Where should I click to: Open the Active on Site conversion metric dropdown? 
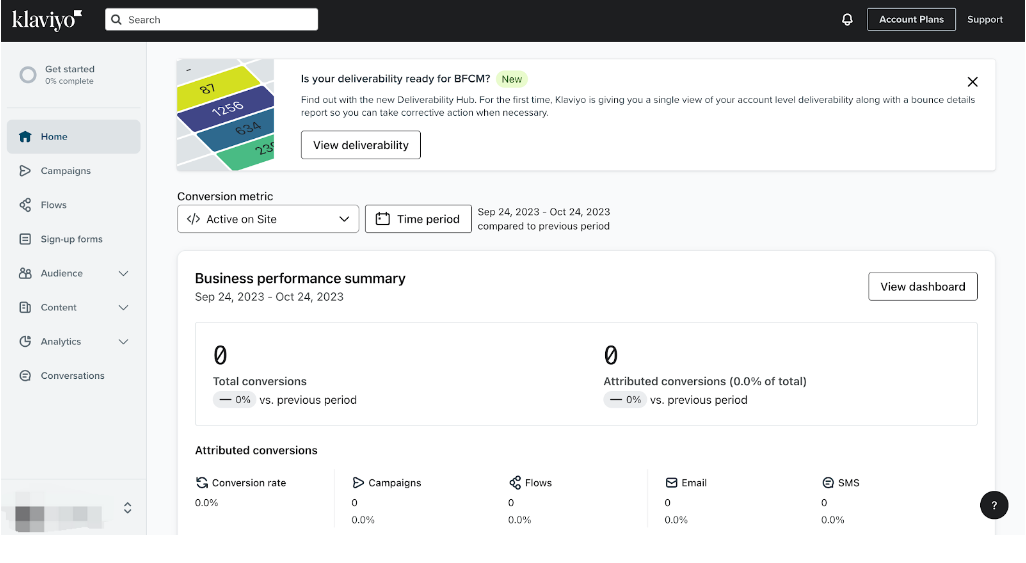pyautogui.click(x=268, y=219)
